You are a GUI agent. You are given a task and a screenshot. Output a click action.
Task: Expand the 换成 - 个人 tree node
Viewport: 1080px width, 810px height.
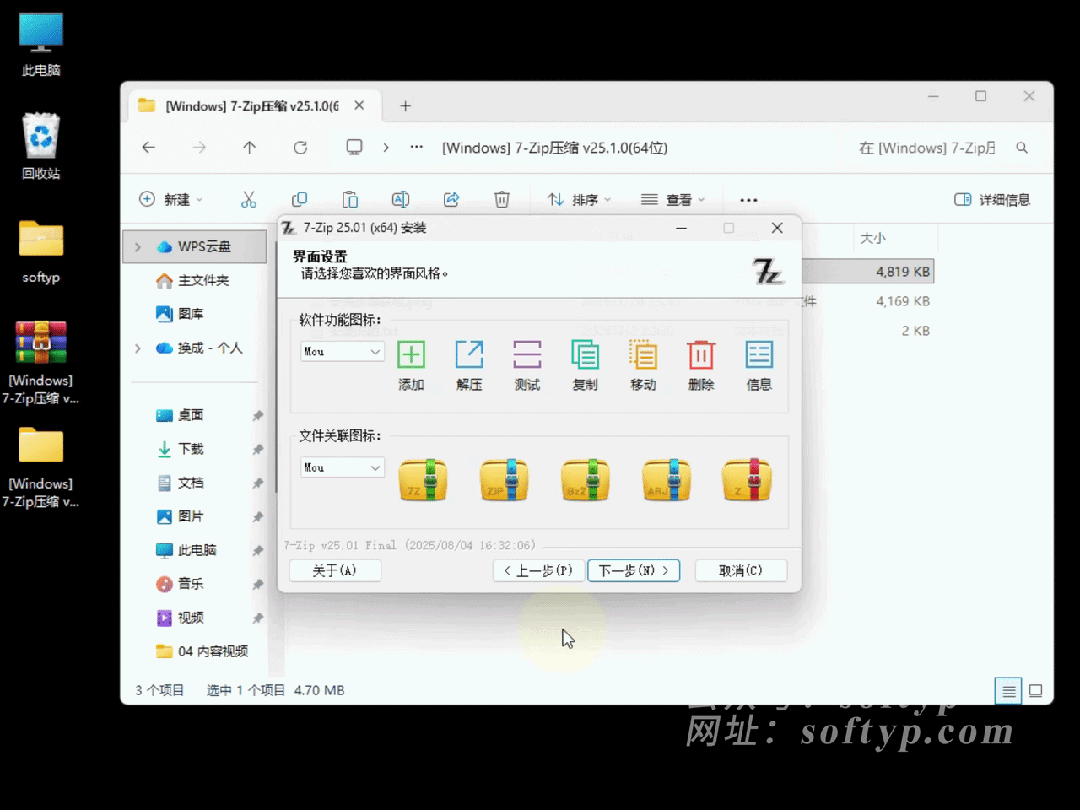[x=138, y=349]
